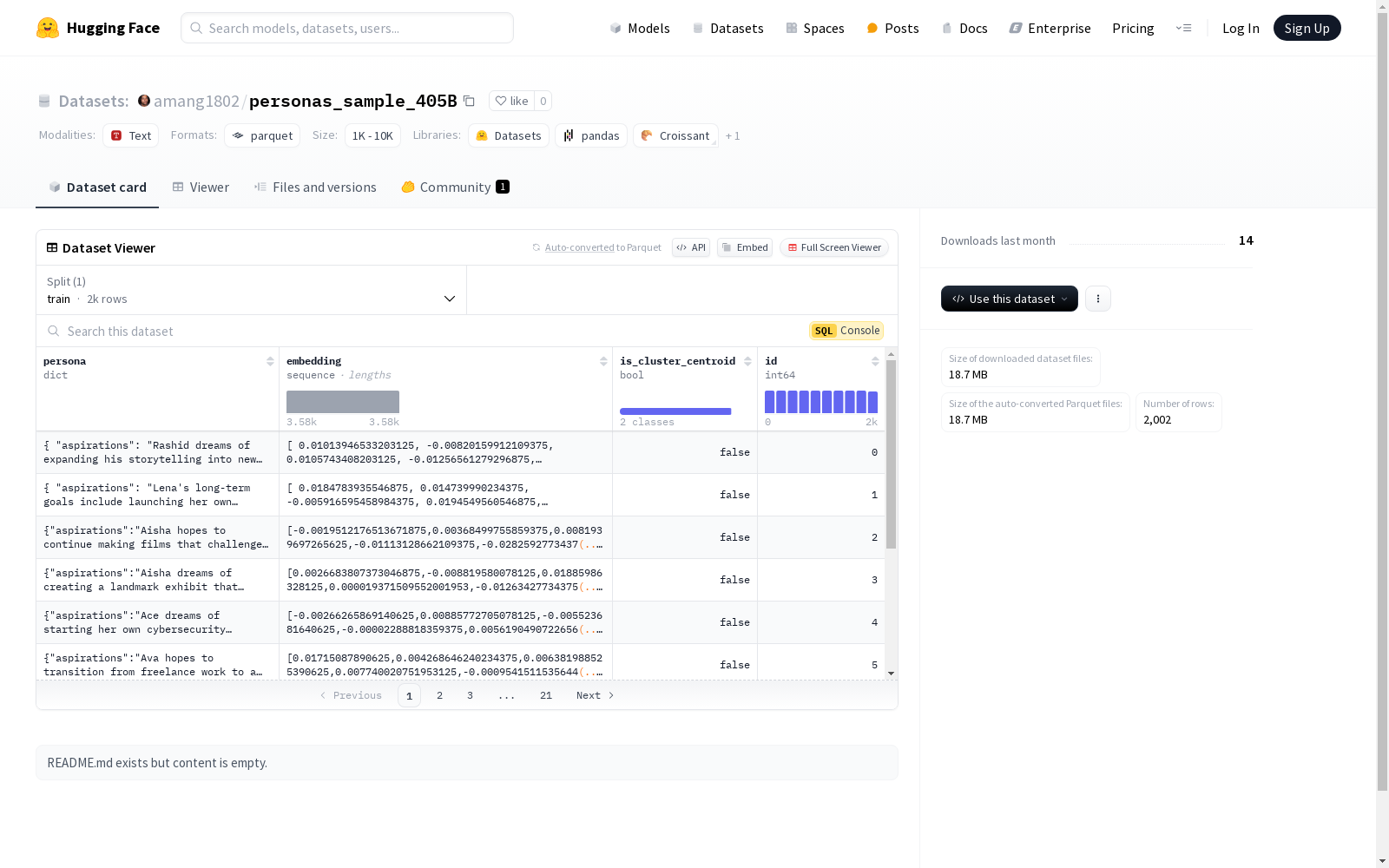The width and height of the screenshot is (1389, 868).
Task: Select the pandas library tag
Action: tap(591, 135)
